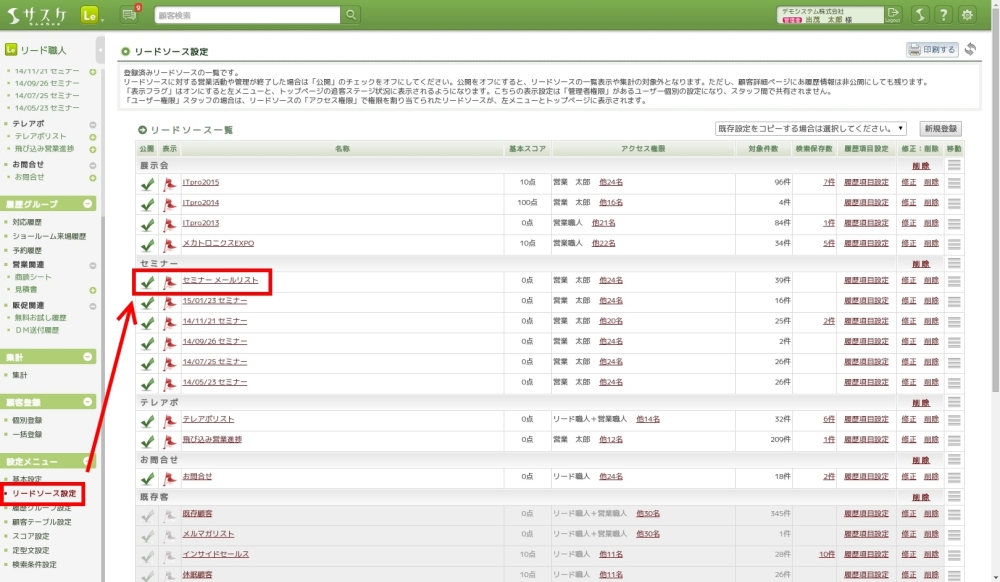Click the search magnifier icon in top bar

tap(351, 15)
